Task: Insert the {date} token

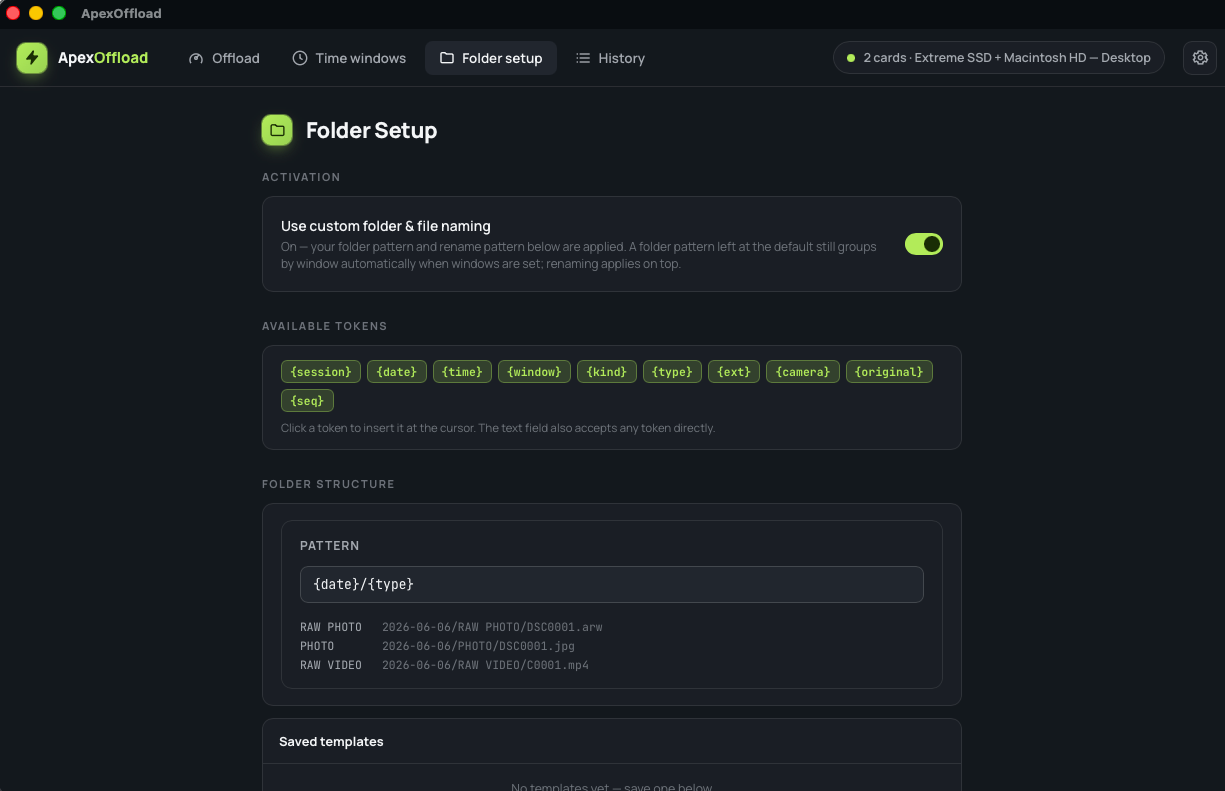Action: (397, 372)
